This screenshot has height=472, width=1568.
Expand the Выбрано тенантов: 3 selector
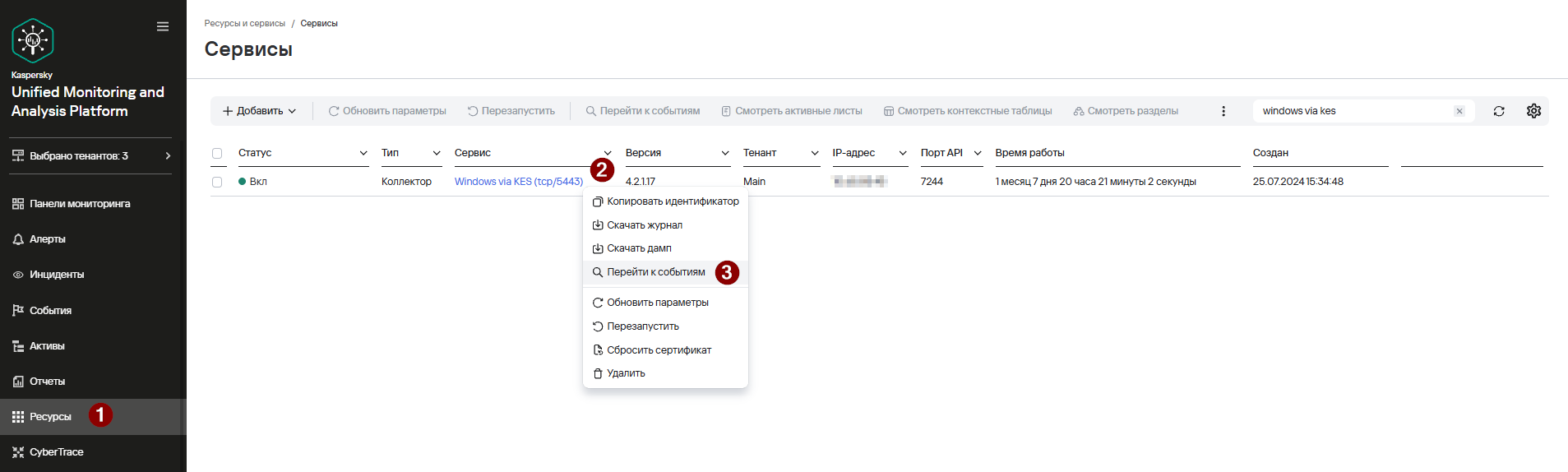[x=92, y=155]
